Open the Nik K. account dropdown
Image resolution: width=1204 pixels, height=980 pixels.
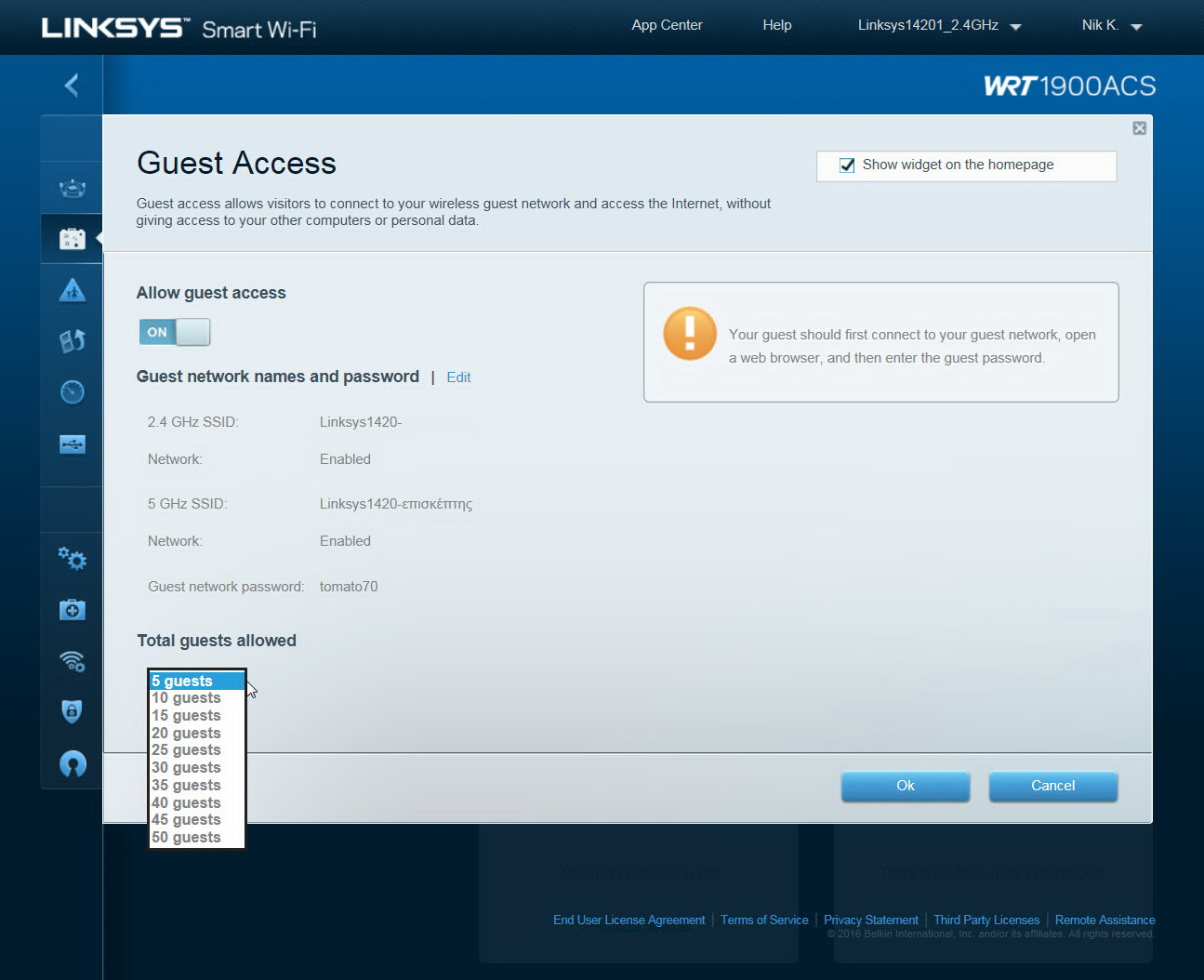(x=1111, y=25)
